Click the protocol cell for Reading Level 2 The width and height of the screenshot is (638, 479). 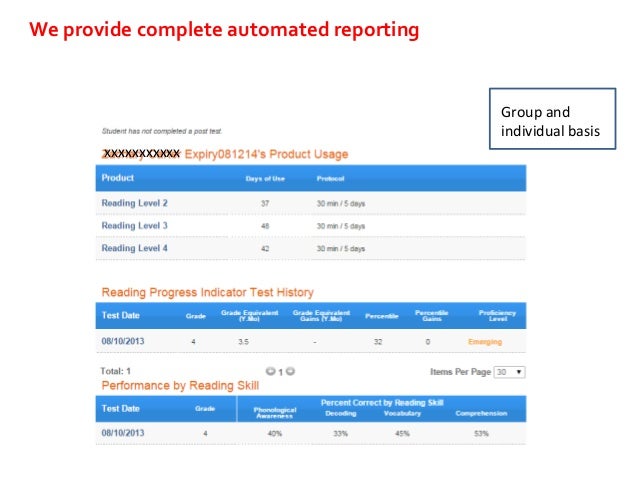coord(341,203)
